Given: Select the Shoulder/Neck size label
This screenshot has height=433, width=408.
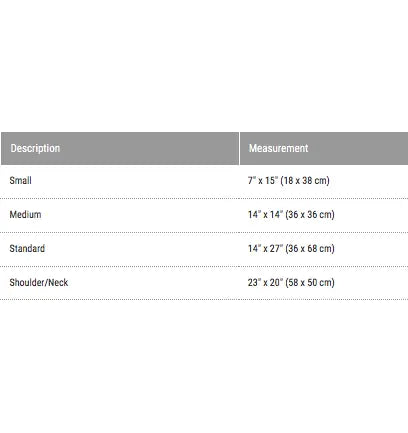Looking at the screenshot, I should [x=39, y=282].
